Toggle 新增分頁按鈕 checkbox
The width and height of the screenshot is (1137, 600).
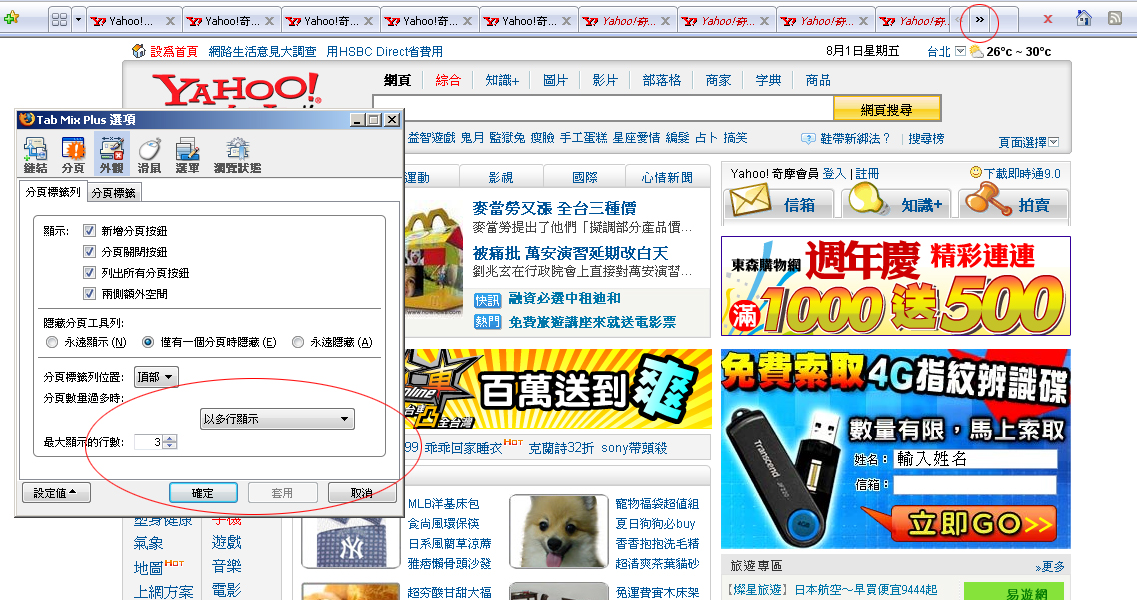pos(89,231)
